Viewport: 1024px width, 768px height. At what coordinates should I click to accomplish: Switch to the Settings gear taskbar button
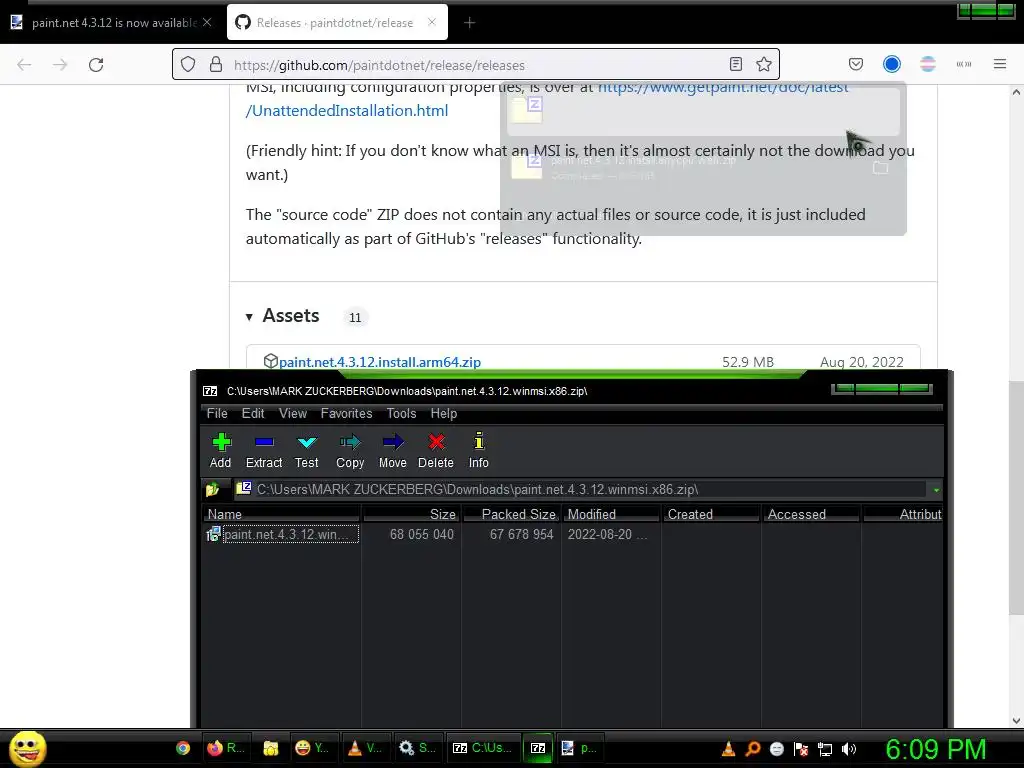(418, 748)
